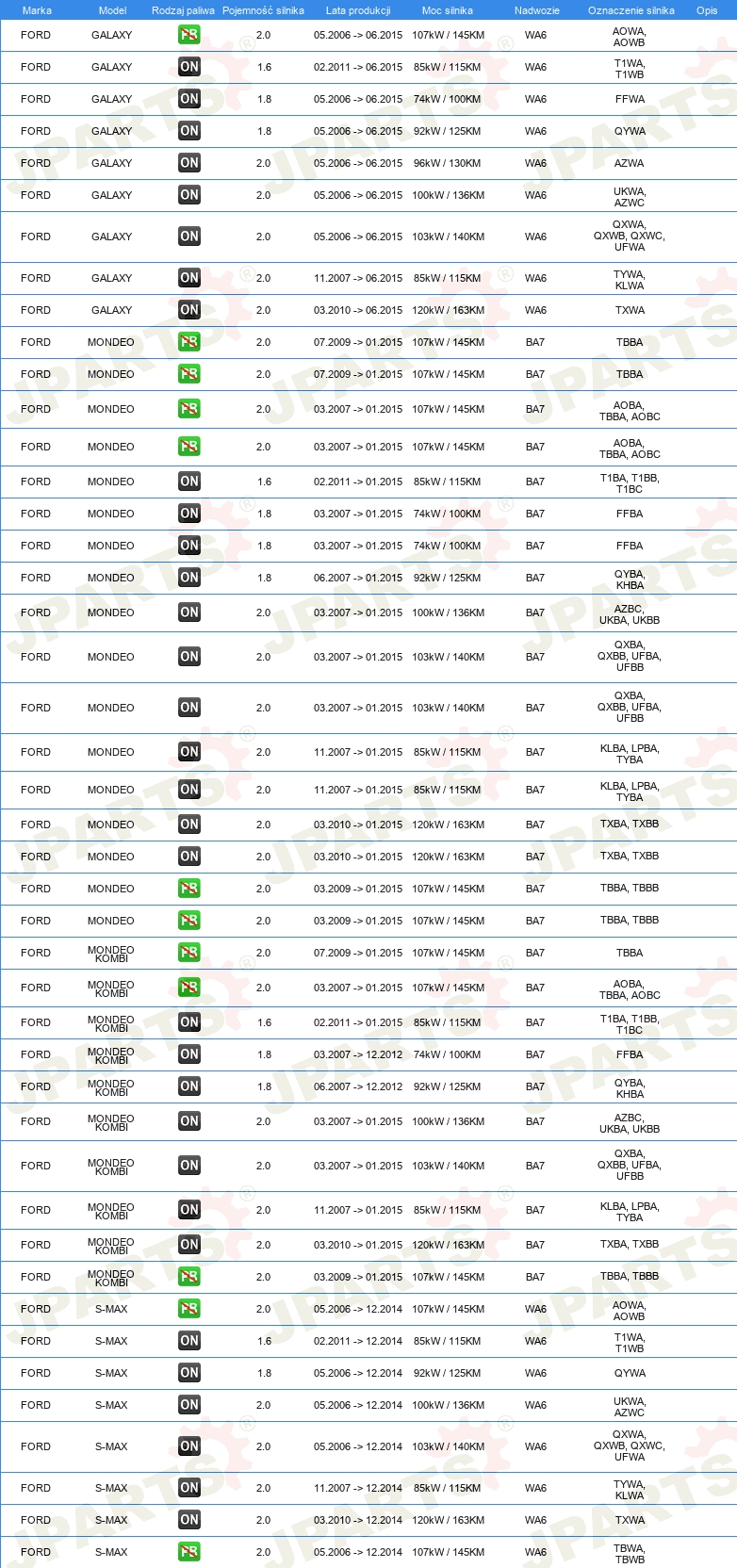Select the engine code TBWA, TBWB
Screen dimensions: 737x1568
(630, 1554)
